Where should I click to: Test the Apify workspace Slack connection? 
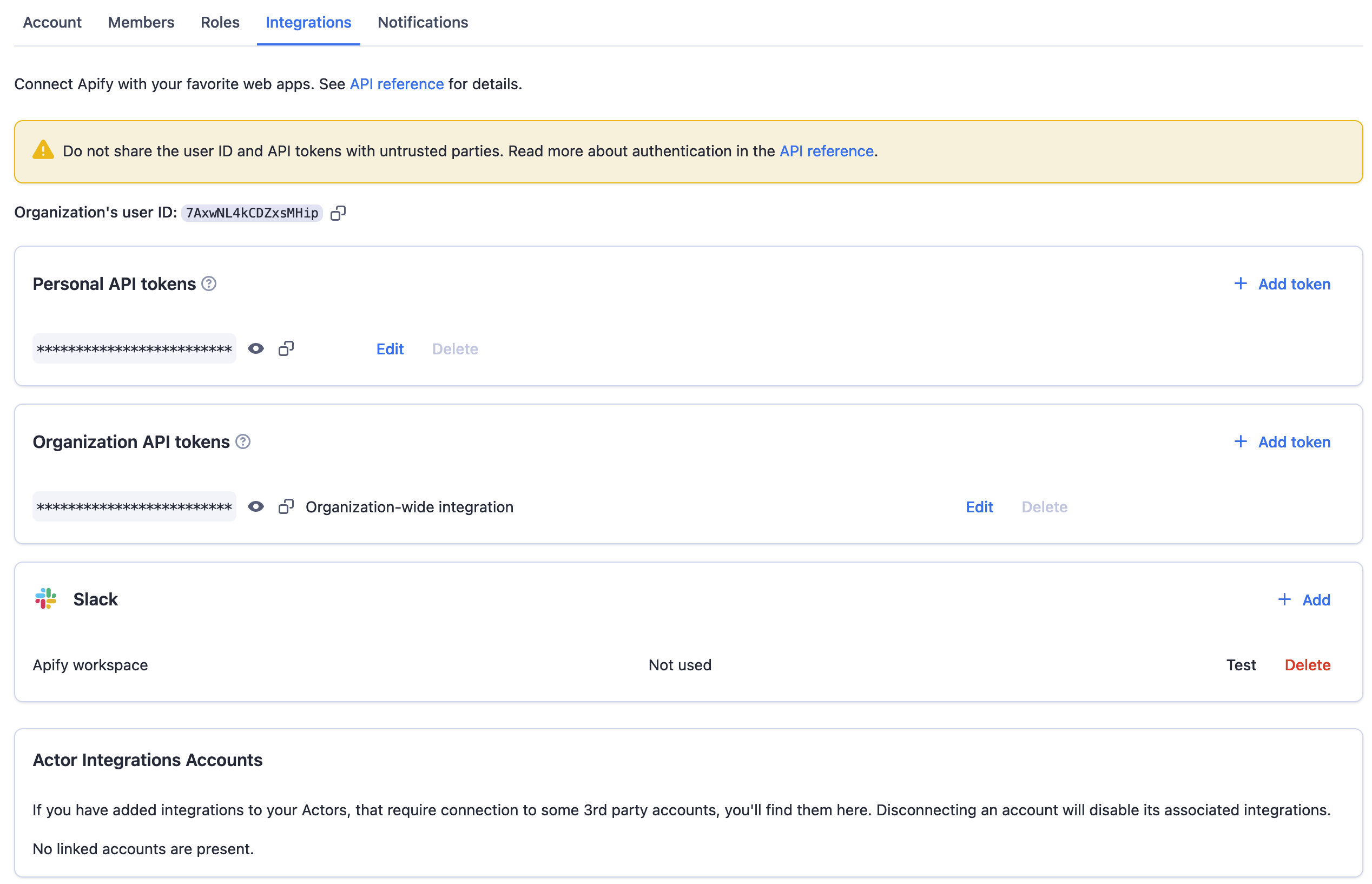tap(1241, 664)
